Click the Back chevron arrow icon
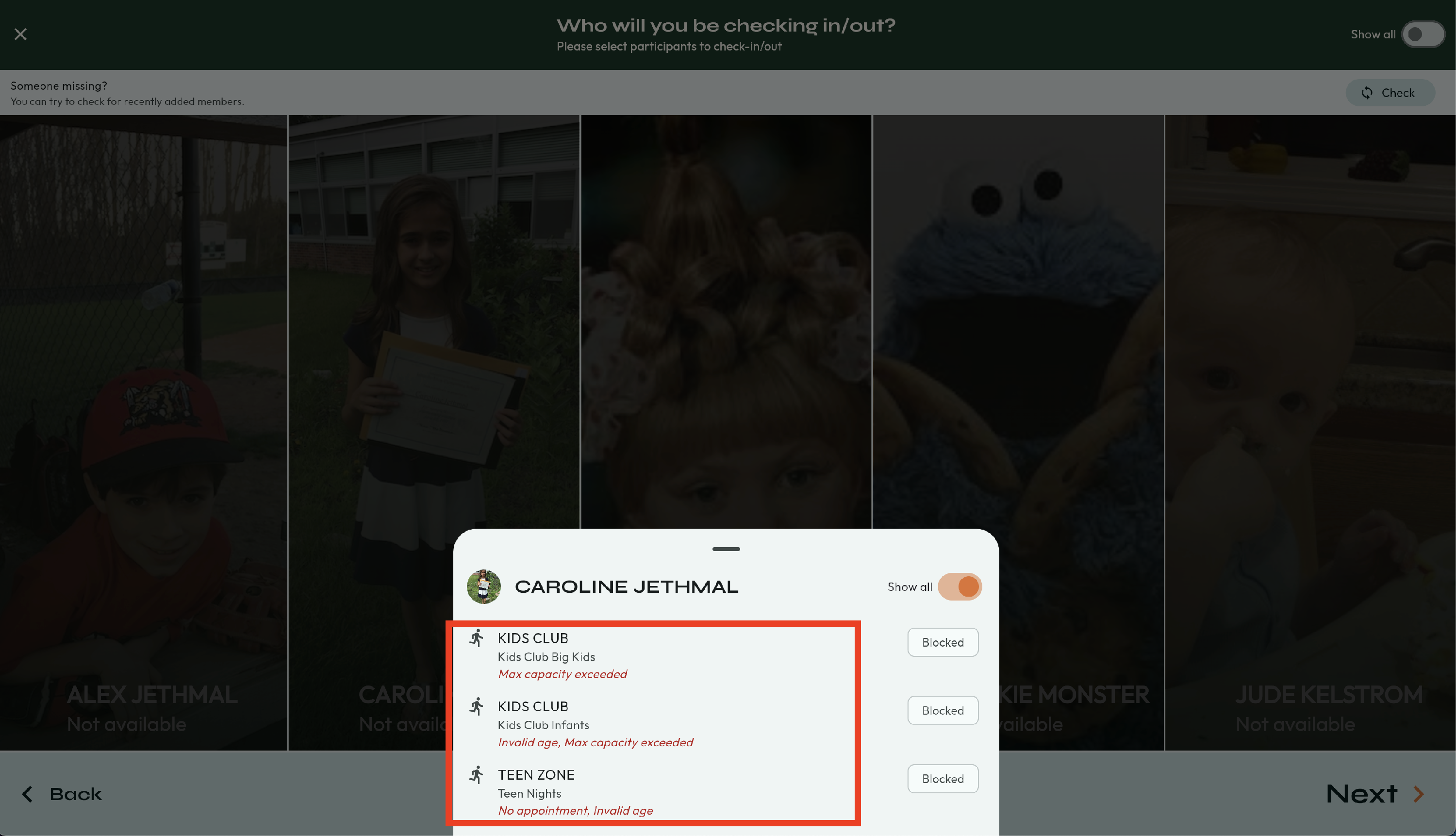The height and width of the screenshot is (836, 1456). 27,794
